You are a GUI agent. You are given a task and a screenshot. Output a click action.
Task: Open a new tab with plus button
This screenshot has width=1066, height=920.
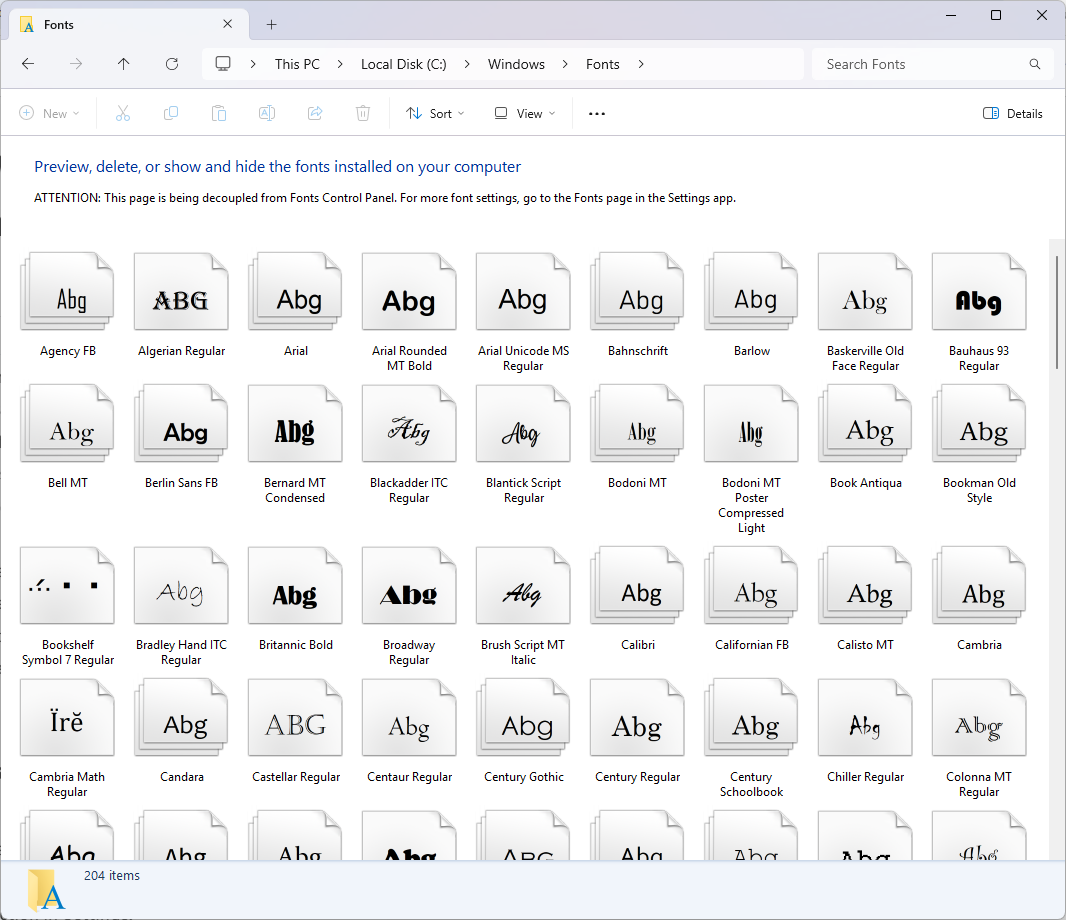tap(271, 24)
